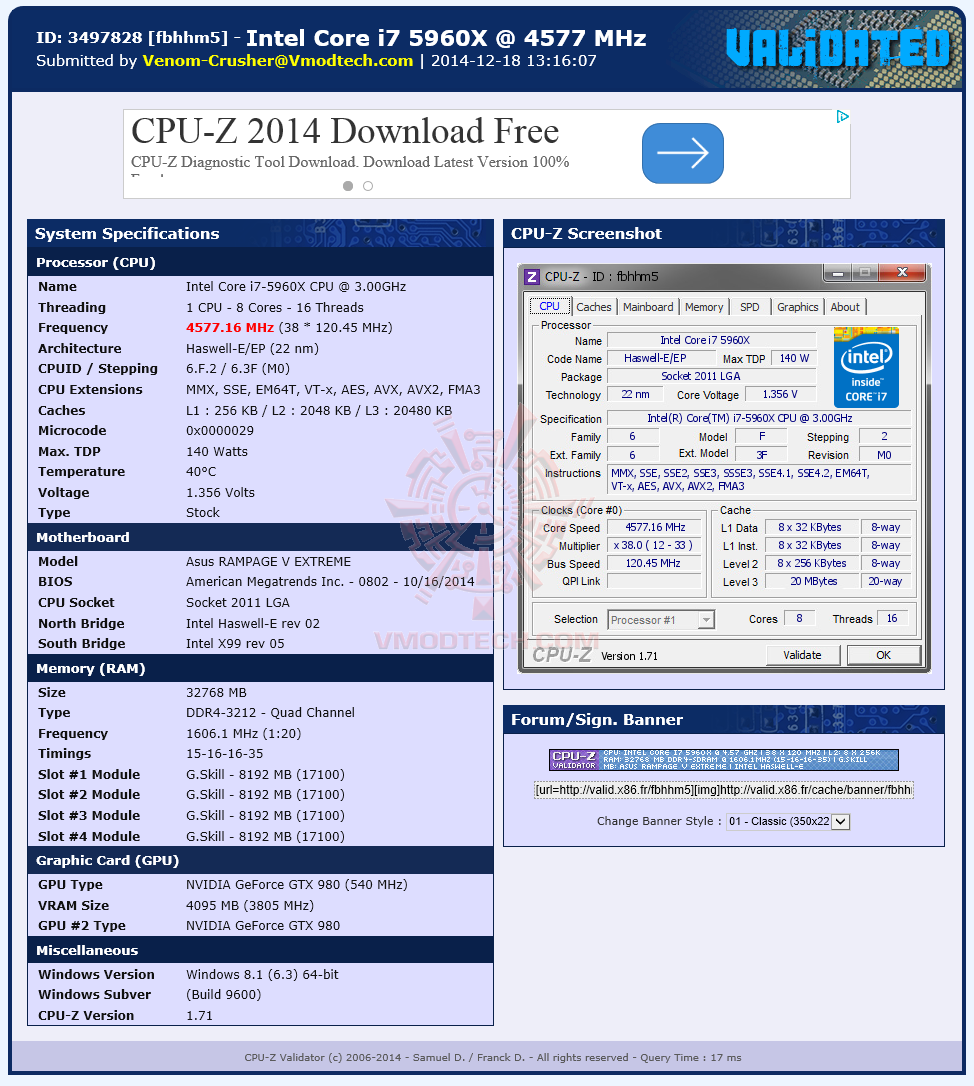Click the Intel Core i7 logo badge
Viewport: 974px width, 1086px height.
866,367
